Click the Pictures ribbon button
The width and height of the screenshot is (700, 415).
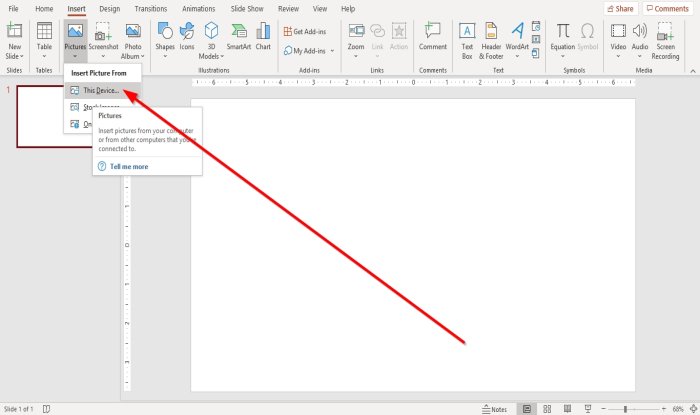tap(75, 40)
